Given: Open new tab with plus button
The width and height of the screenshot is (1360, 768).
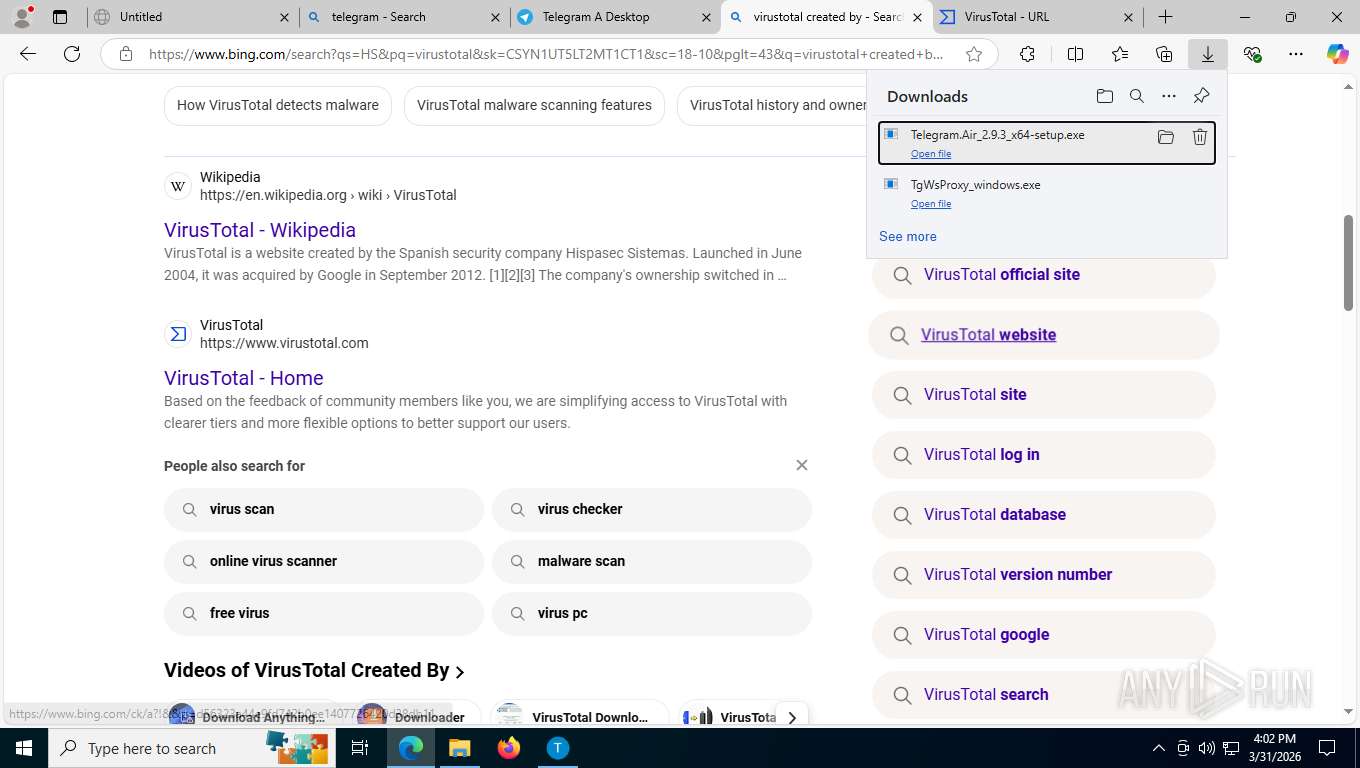Looking at the screenshot, I should tap(1166, 17).
